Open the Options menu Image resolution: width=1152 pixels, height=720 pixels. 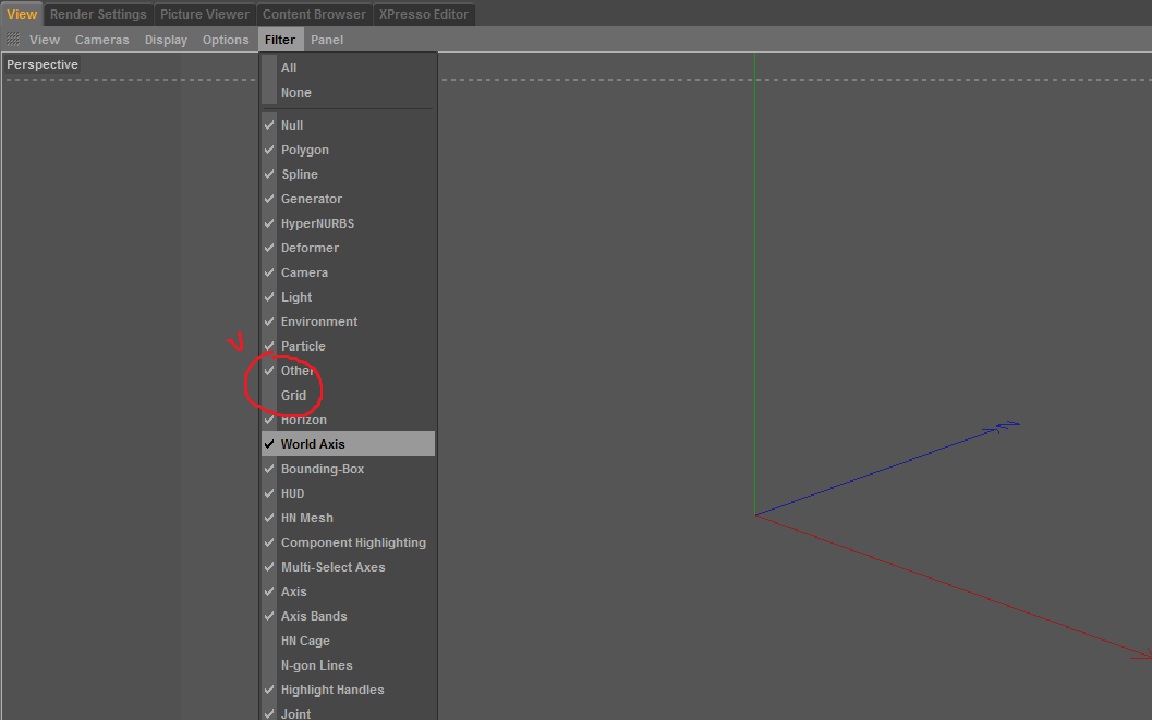[x=225, y=40]
